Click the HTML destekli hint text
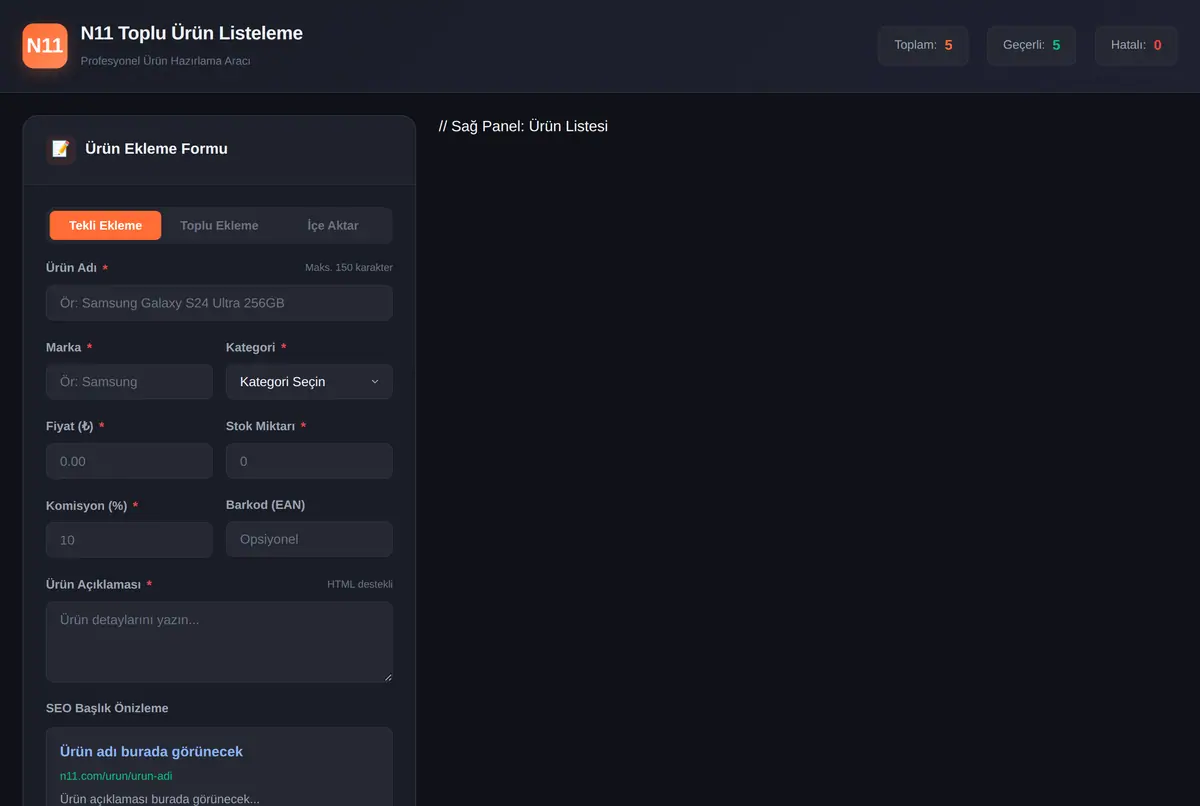Screen dimensions: 1200x806 (x=360, y=584)
